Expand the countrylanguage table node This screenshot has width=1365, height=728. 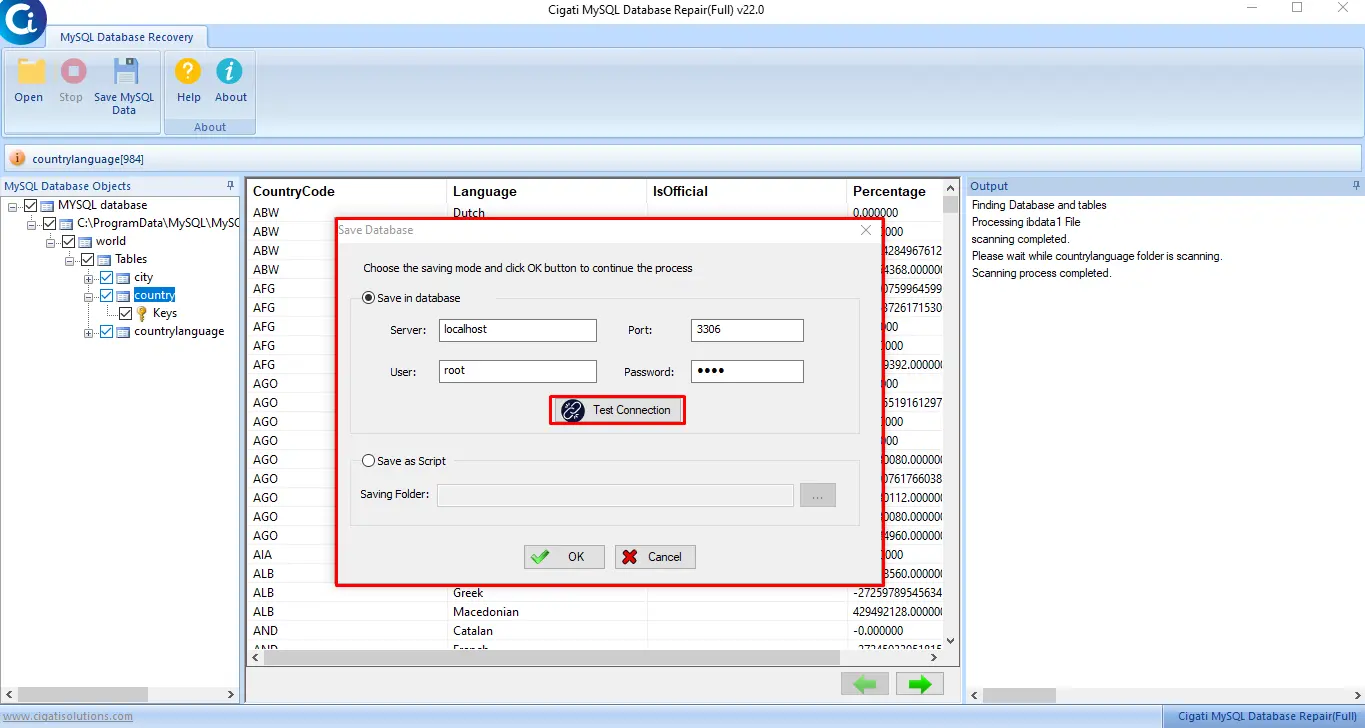[89, 332]
